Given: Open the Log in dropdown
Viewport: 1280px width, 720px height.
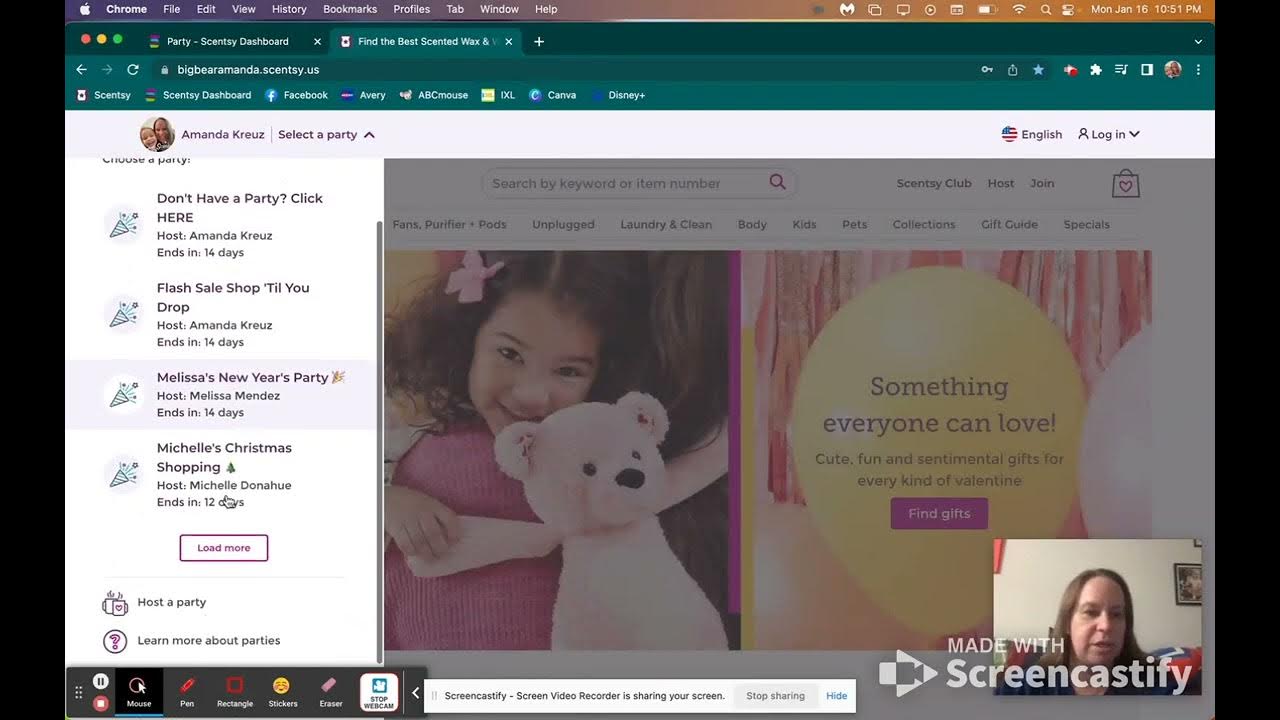Looking at the screenshot, I should point(1108,134).
